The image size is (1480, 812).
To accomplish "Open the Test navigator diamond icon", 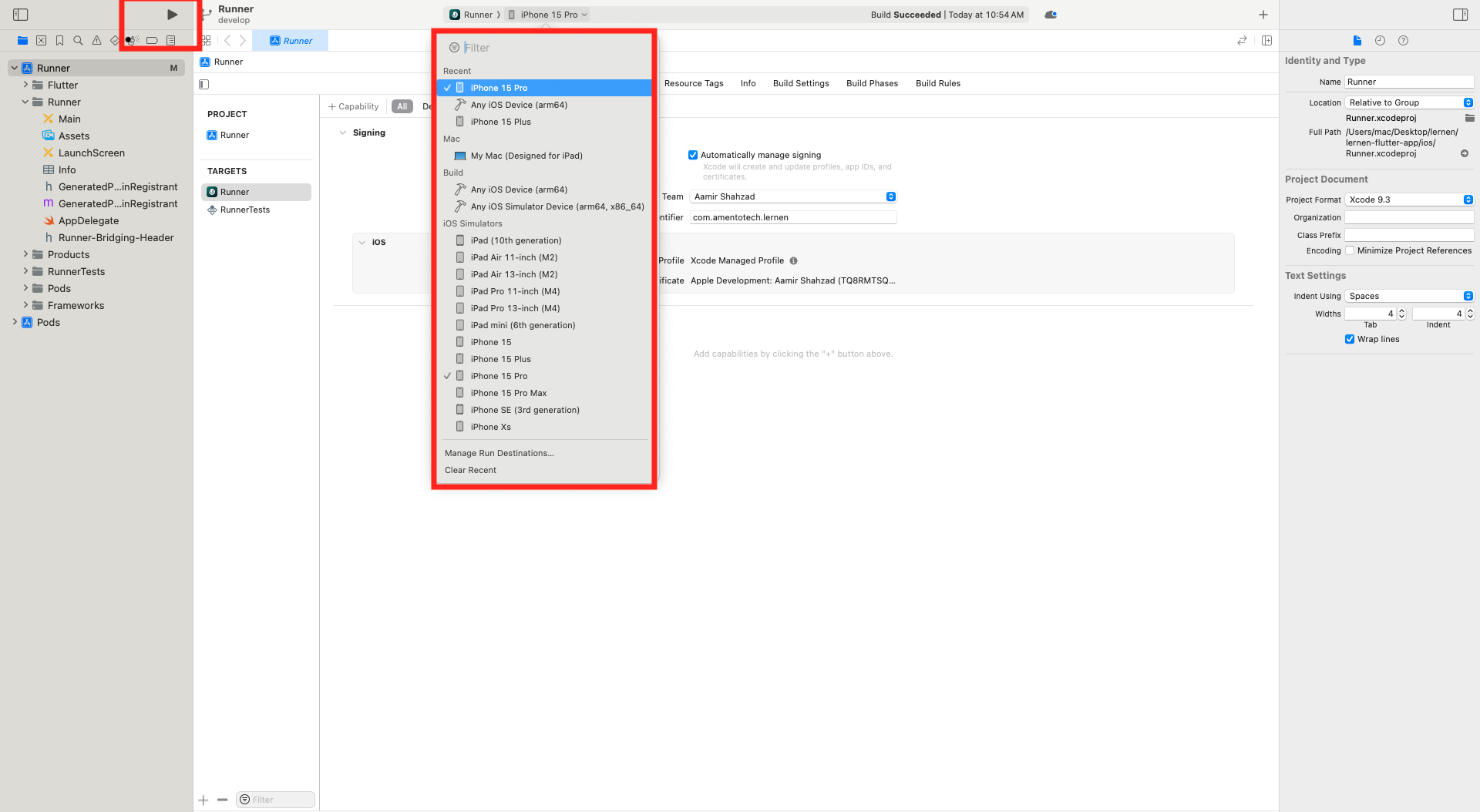I will 115,40.
